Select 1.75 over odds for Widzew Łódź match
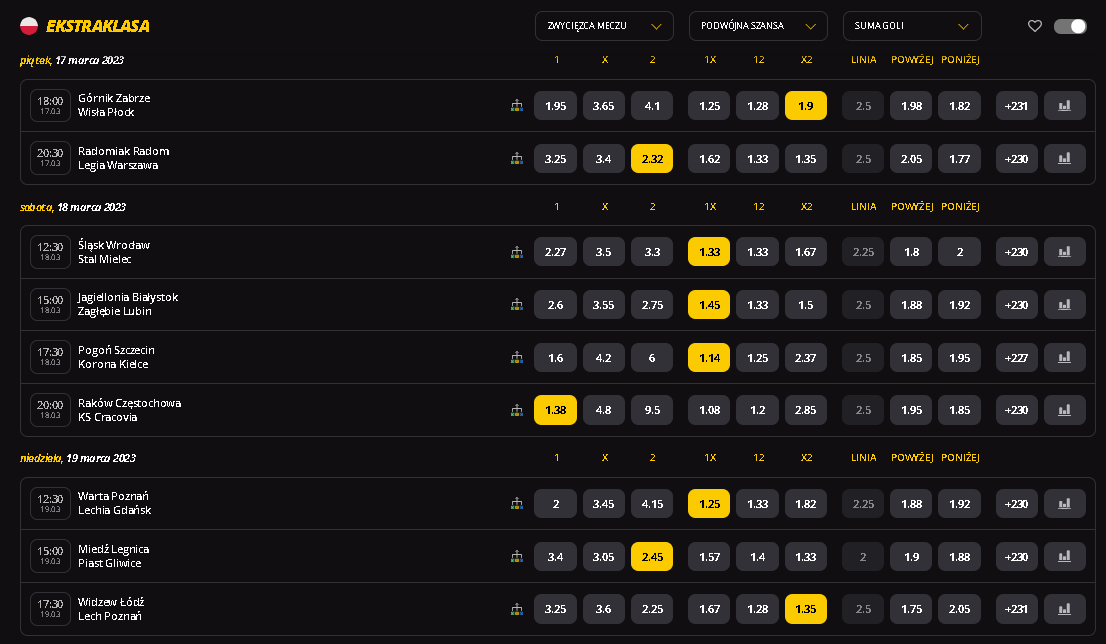Viewport: 1106px width, 644px height. tap(911, 609)
